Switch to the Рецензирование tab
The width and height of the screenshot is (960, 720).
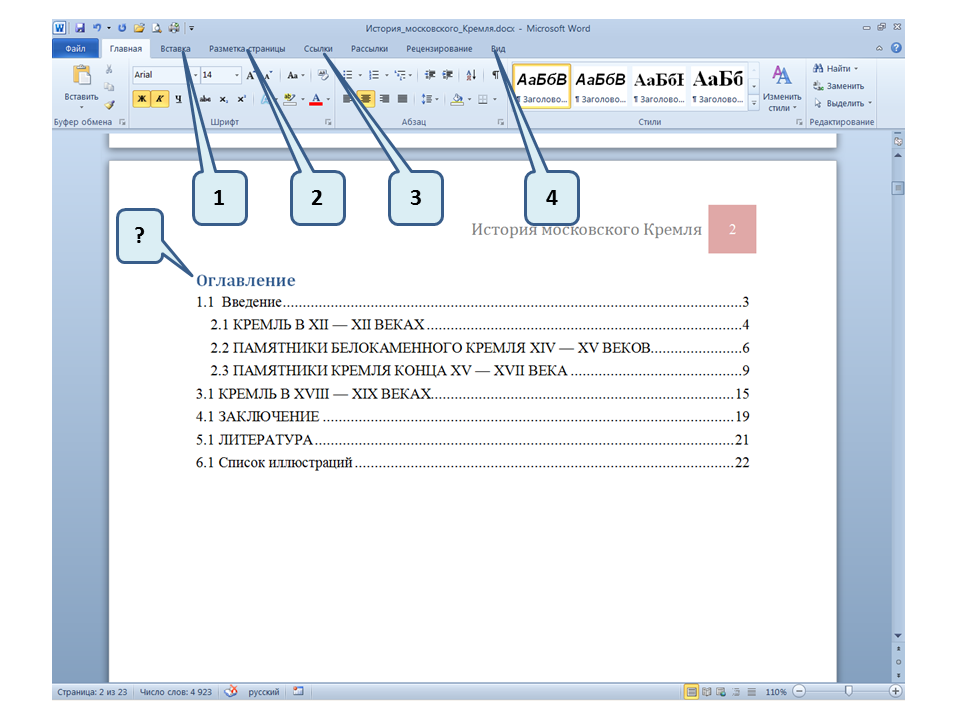pyautogui.click(x=439, y=48)
